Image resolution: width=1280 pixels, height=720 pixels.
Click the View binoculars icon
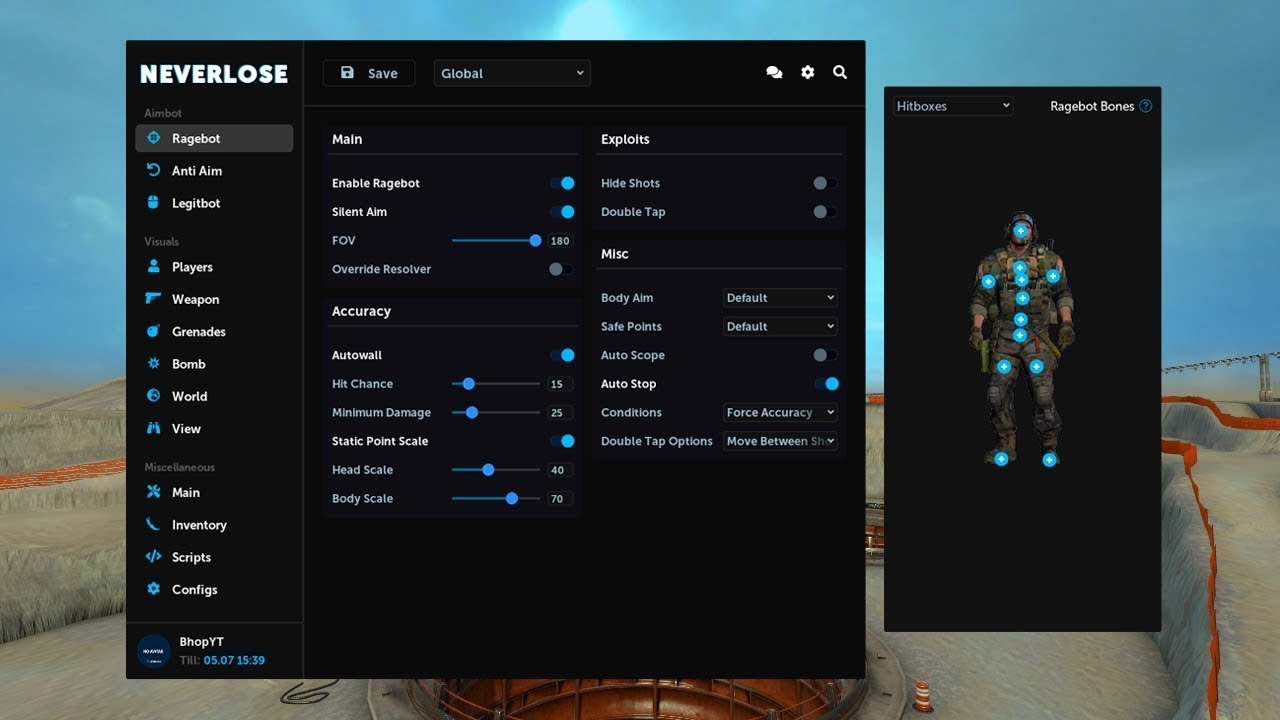click(153, 427)
